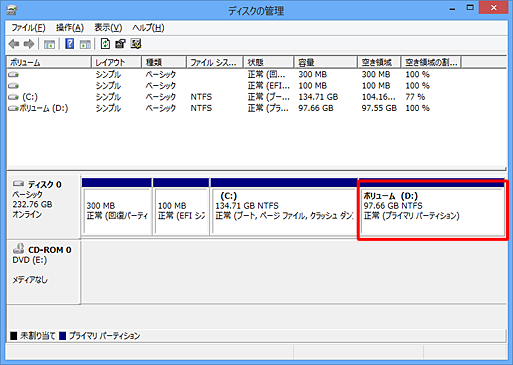Click 97.55 GB free space cell
The width and height of the screenshot is (513, 365).
(379, 108)
